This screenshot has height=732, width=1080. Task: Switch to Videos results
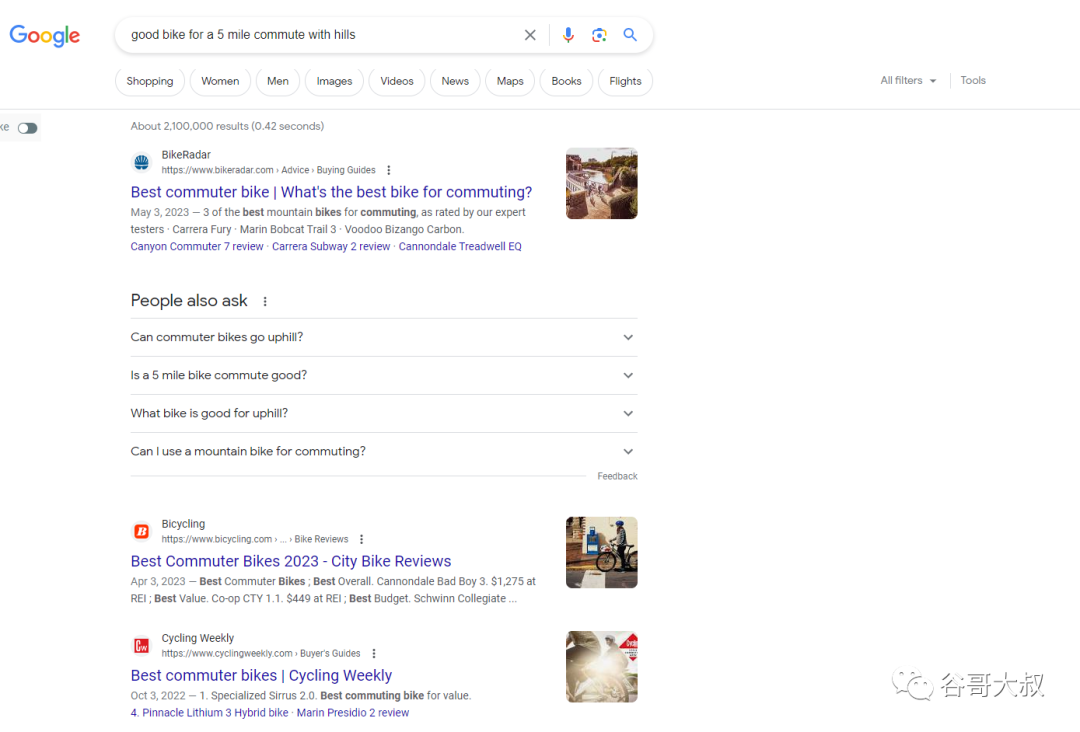[x=397, y=81]
